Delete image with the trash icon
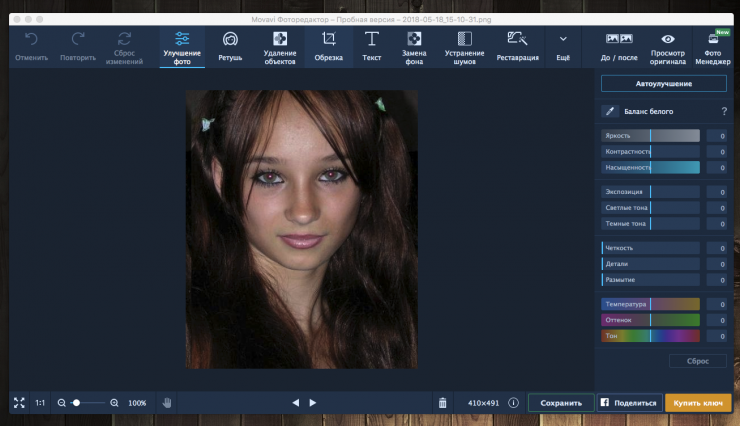Screen dimensions: 740x426 (x=442, y=403)
